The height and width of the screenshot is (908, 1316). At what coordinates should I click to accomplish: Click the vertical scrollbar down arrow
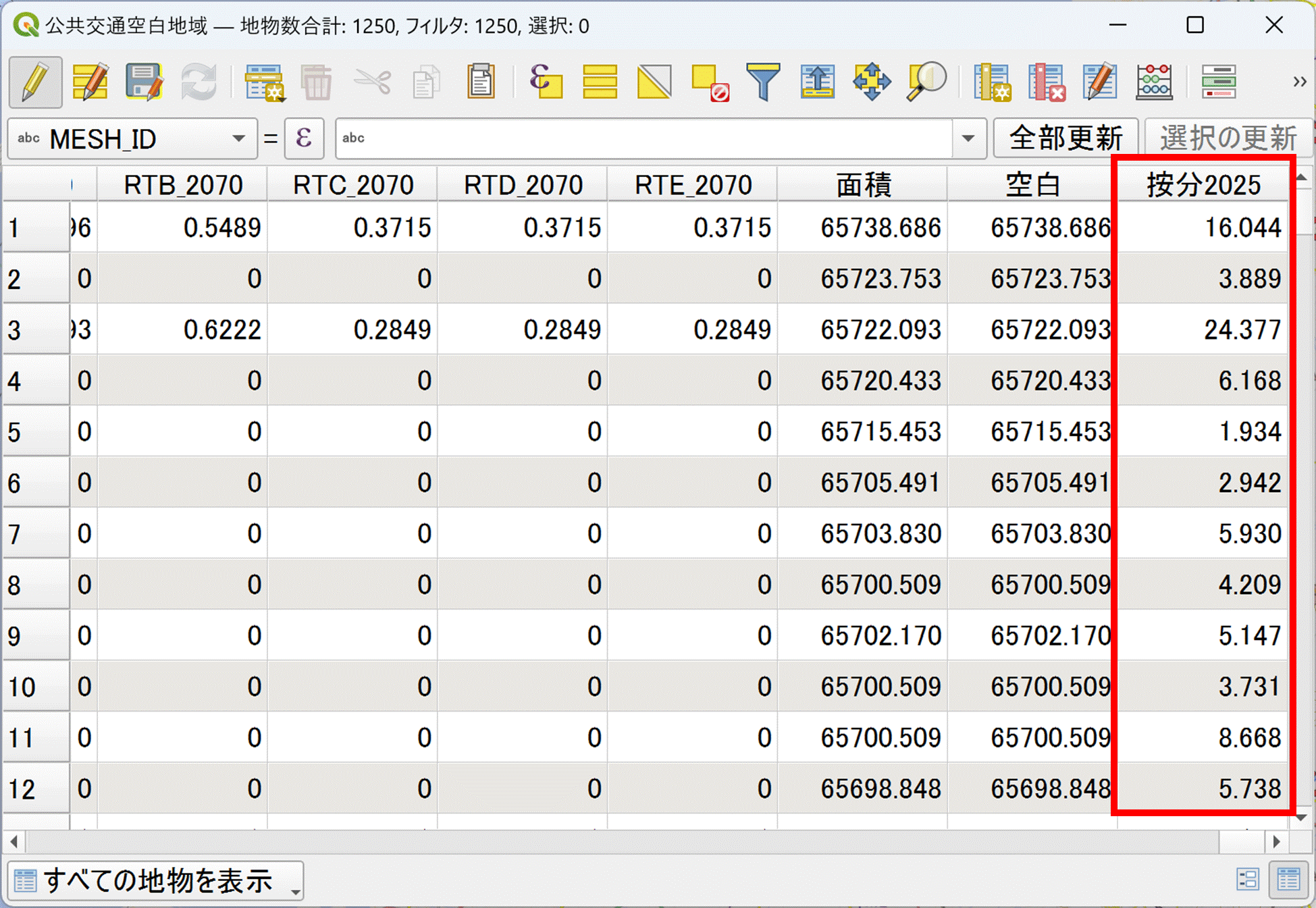coord(1301,818)
